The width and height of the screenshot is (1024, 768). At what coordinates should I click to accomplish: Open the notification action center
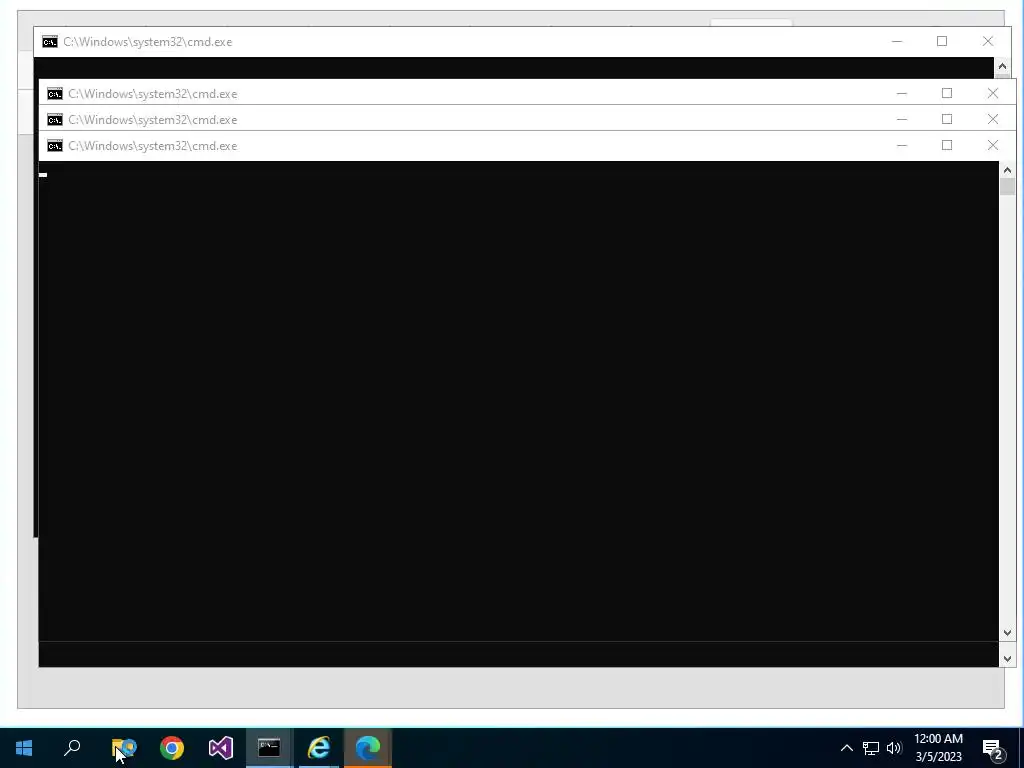(x=993, y=748)
